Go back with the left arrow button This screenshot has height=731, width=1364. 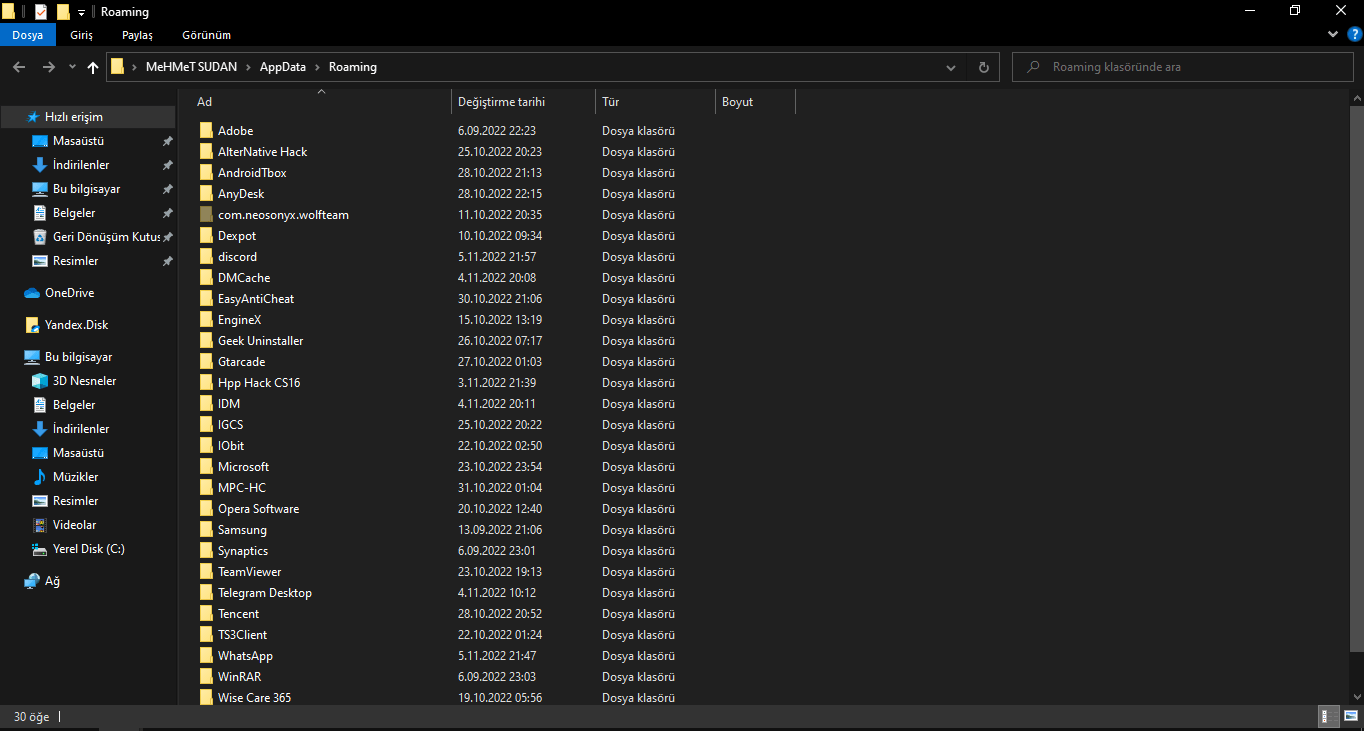tap(19, 67)
